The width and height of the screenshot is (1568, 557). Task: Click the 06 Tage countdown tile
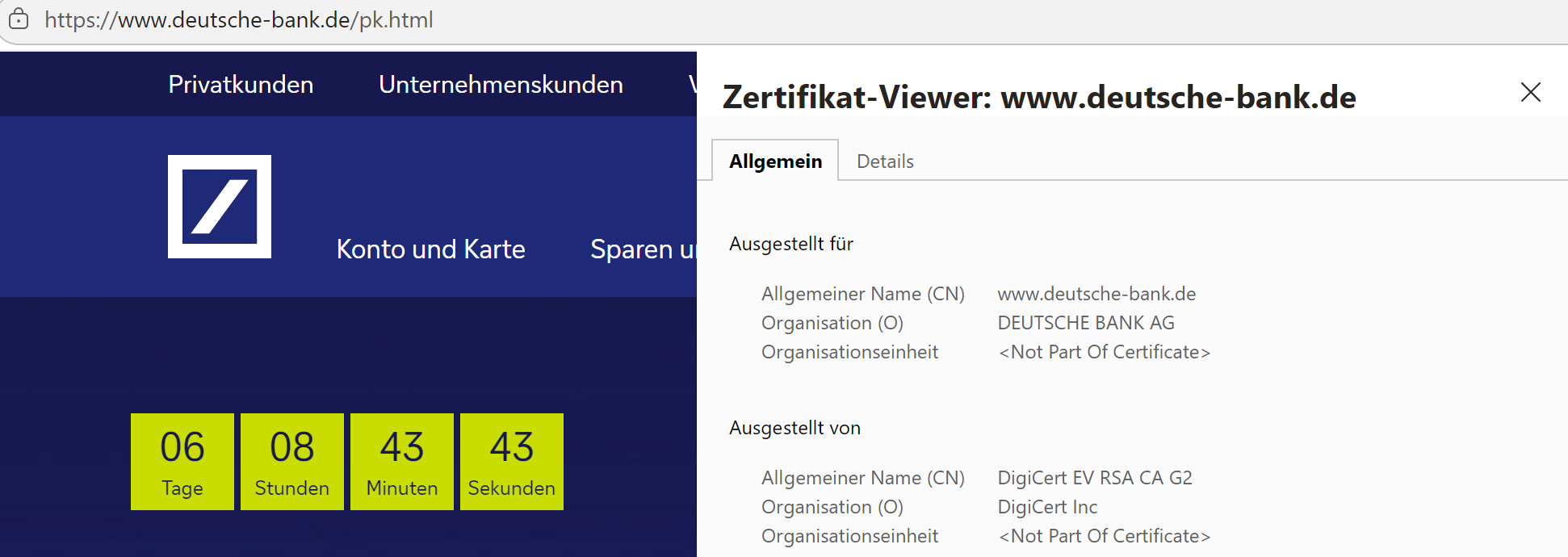click(182, 462)
